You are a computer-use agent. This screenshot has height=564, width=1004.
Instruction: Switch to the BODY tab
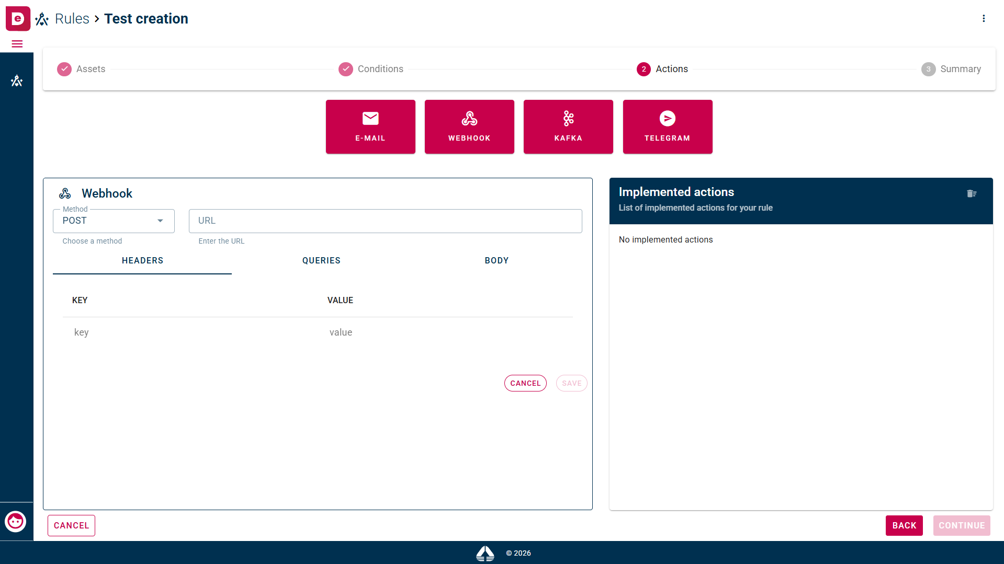coord(496,261)
